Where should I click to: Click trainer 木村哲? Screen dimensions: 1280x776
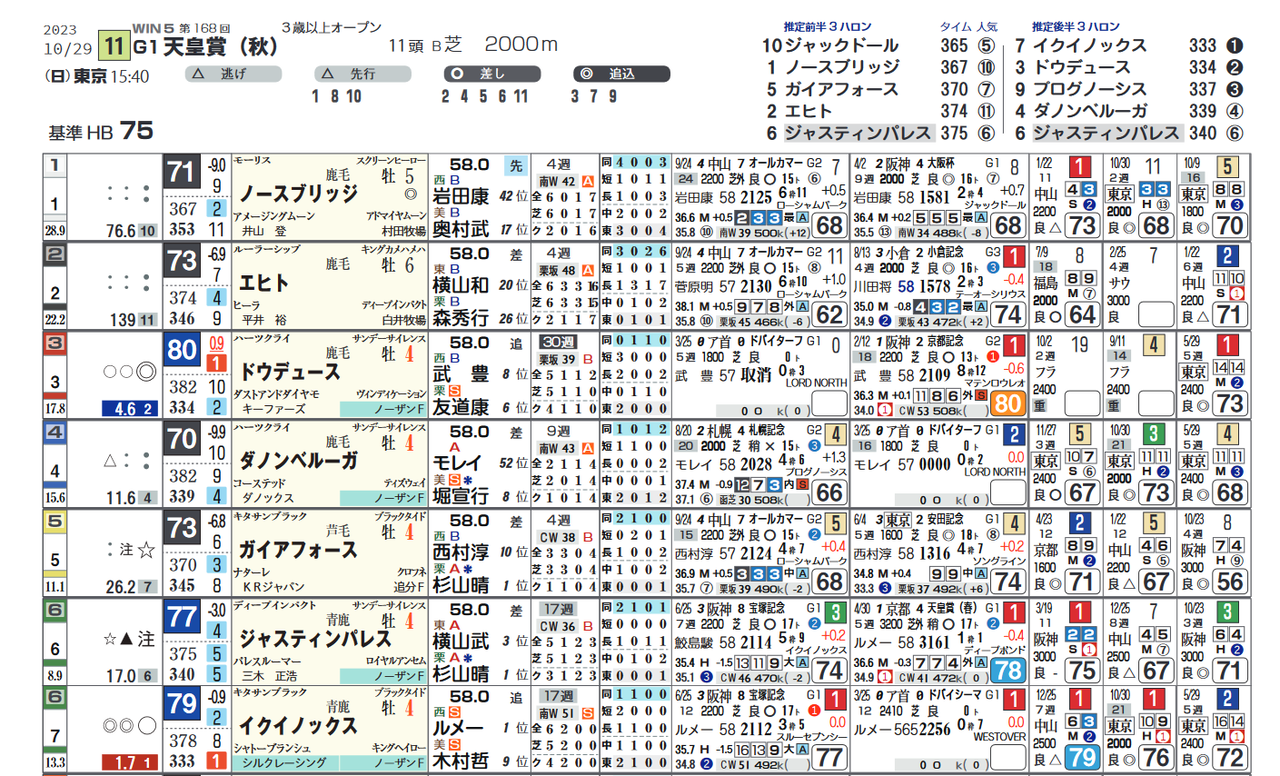pos(461,760)
